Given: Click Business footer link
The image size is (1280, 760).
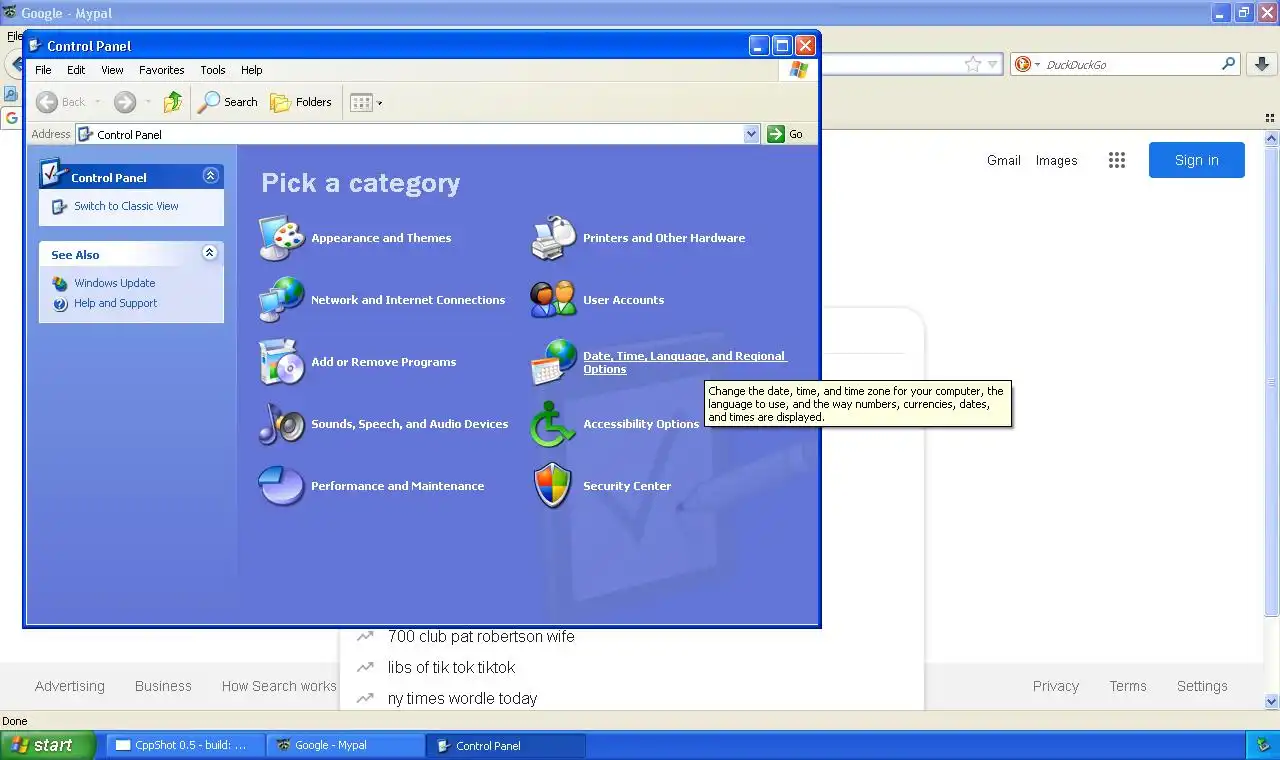Looking at the screenshot, I should [x=163, y=686].
